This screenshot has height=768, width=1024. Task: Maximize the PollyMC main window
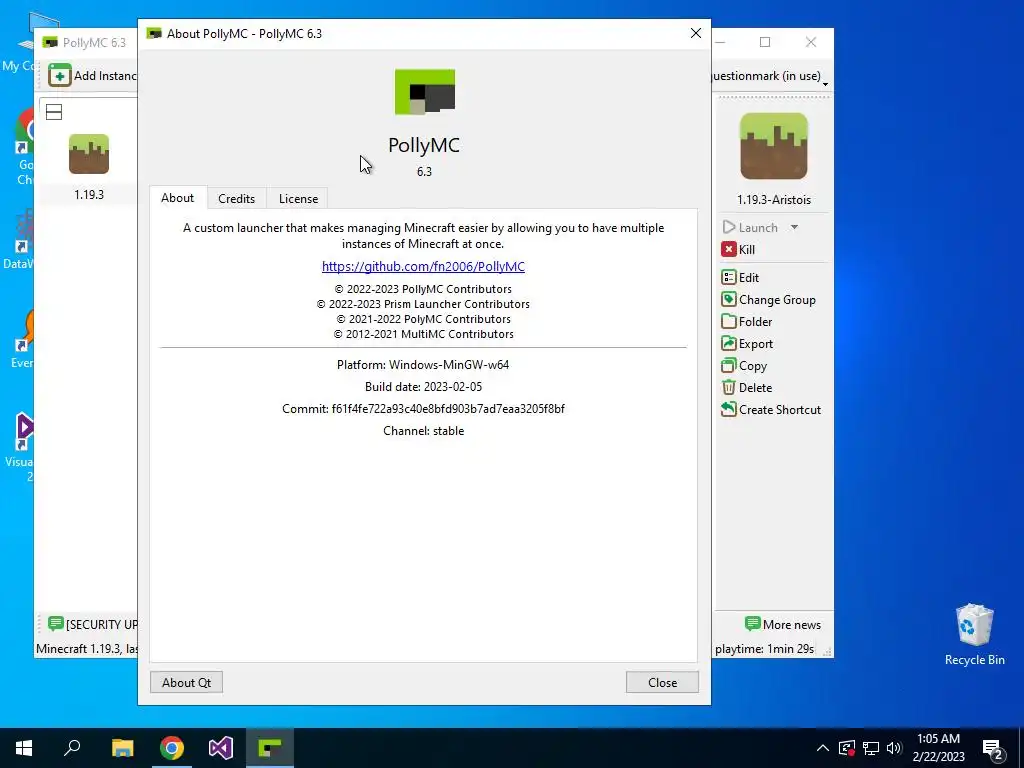(765, 42)
